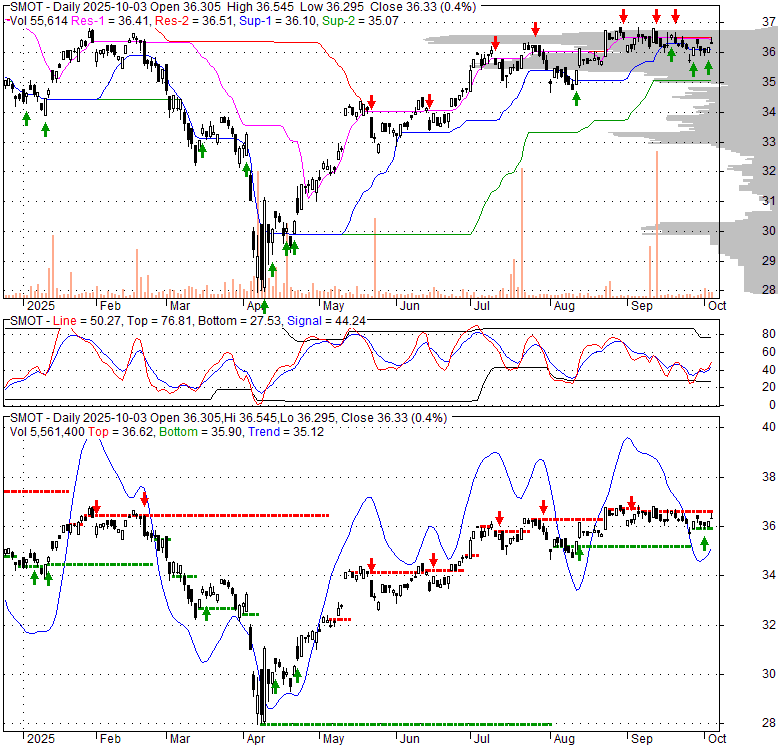780x745 pixels.
Task: Click the tallest September volume spike in the top chart
Action: click(x=657, y=224)
